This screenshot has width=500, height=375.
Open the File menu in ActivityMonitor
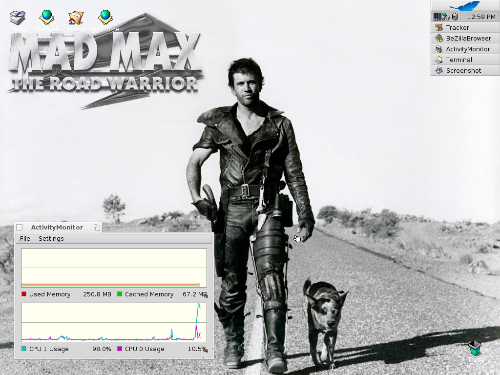coord(25,238)
